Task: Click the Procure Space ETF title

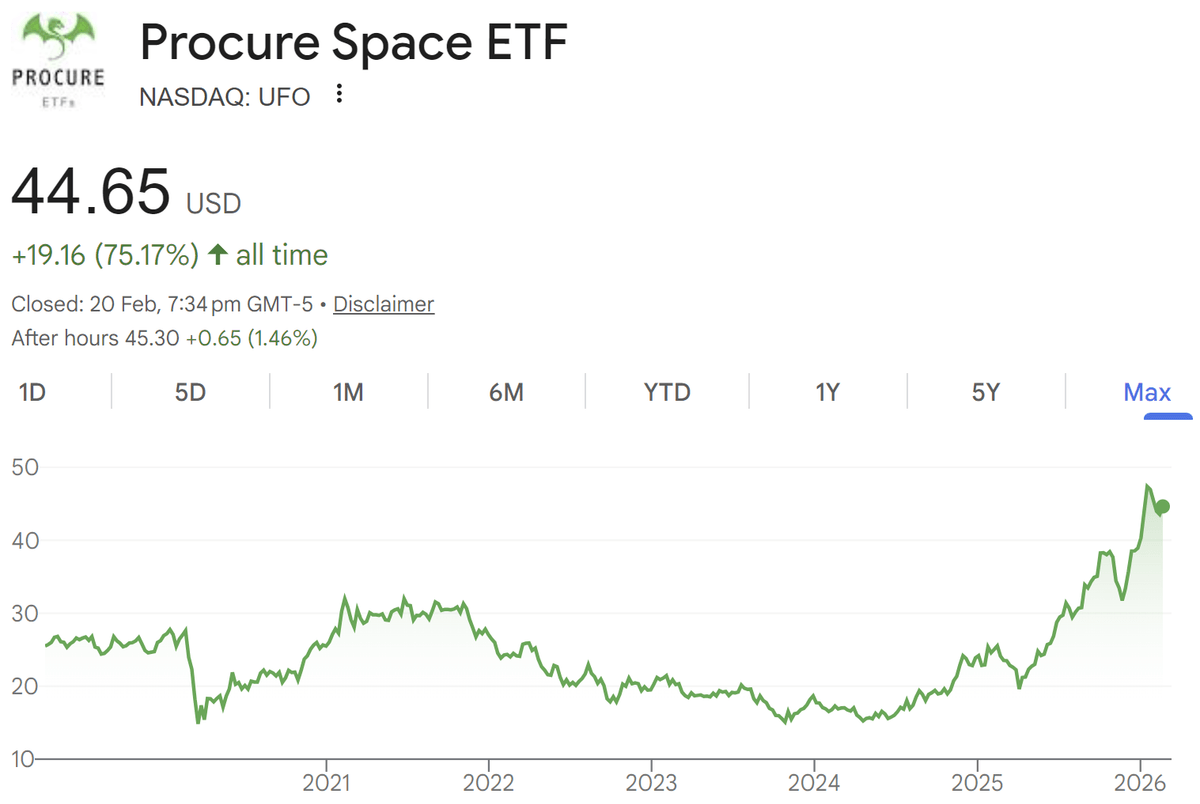Action: (x=354, y=44)
